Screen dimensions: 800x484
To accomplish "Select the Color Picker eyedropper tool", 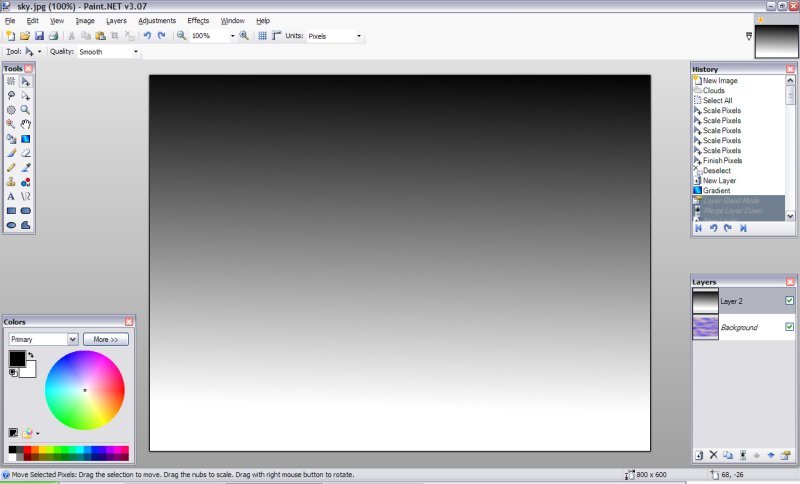I will pos(26,168).
